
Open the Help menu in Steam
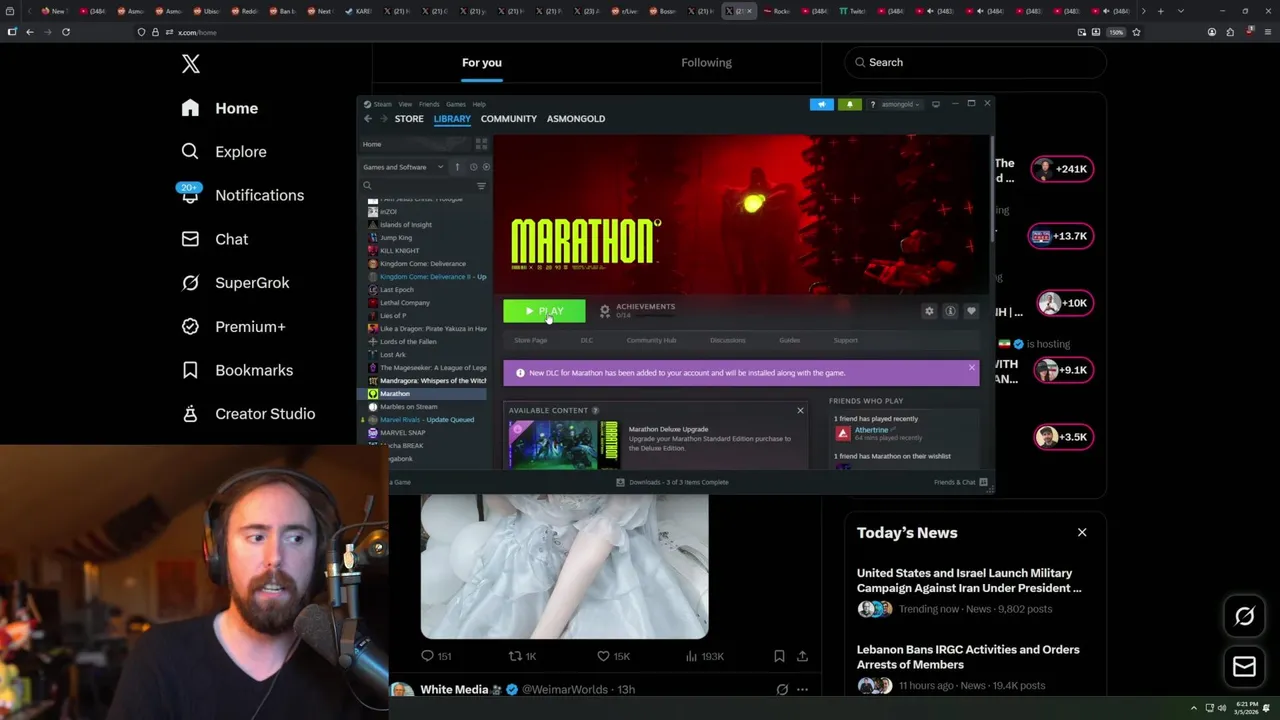[x=479, y=104]
